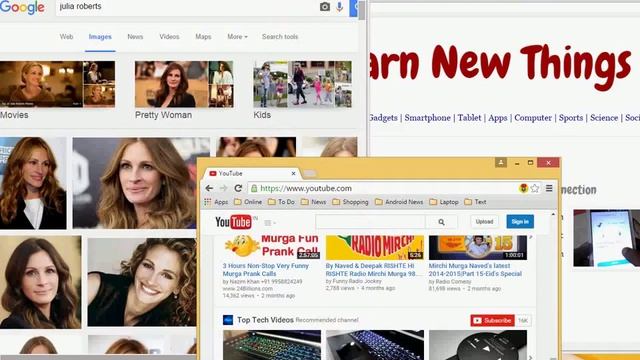The width and height of the screenshot is (640, 360).
Task: Expand the Google More dropdown
Action: (237, 37)
